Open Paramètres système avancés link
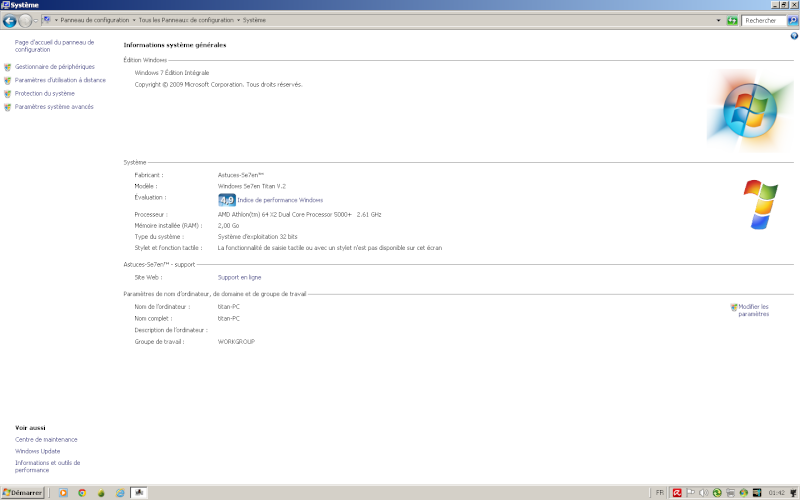 click(54, 107)
